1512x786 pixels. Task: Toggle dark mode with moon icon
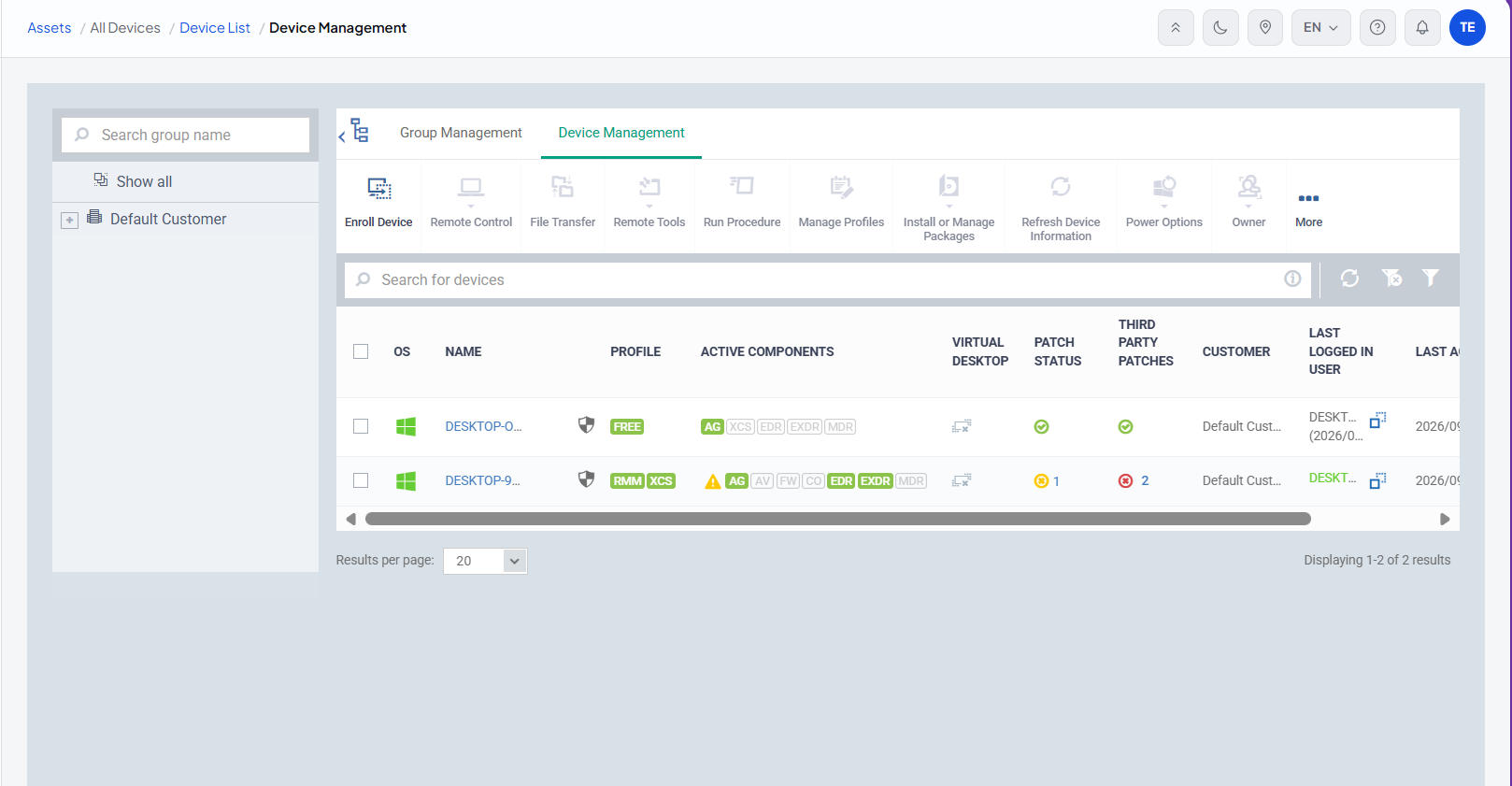1220,28
